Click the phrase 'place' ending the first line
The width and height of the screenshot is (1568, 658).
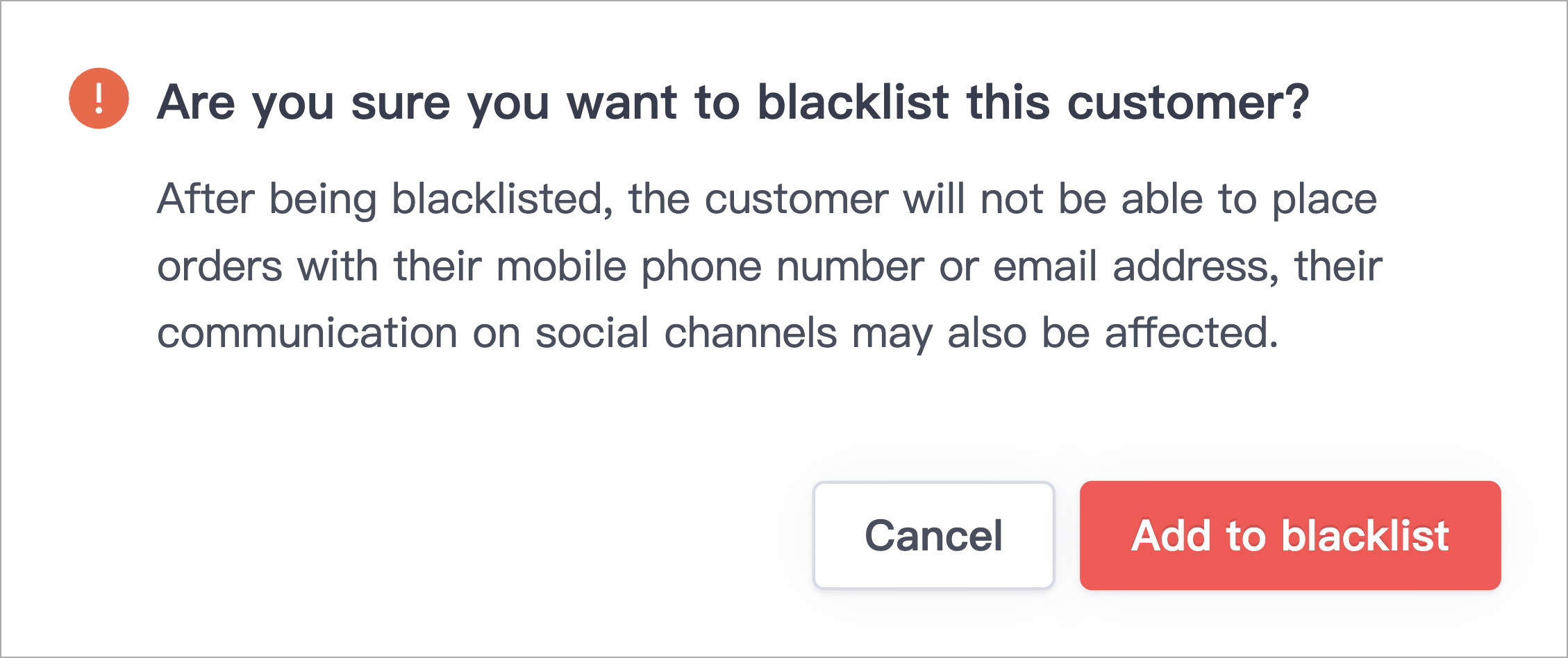tap(1324, 200)
